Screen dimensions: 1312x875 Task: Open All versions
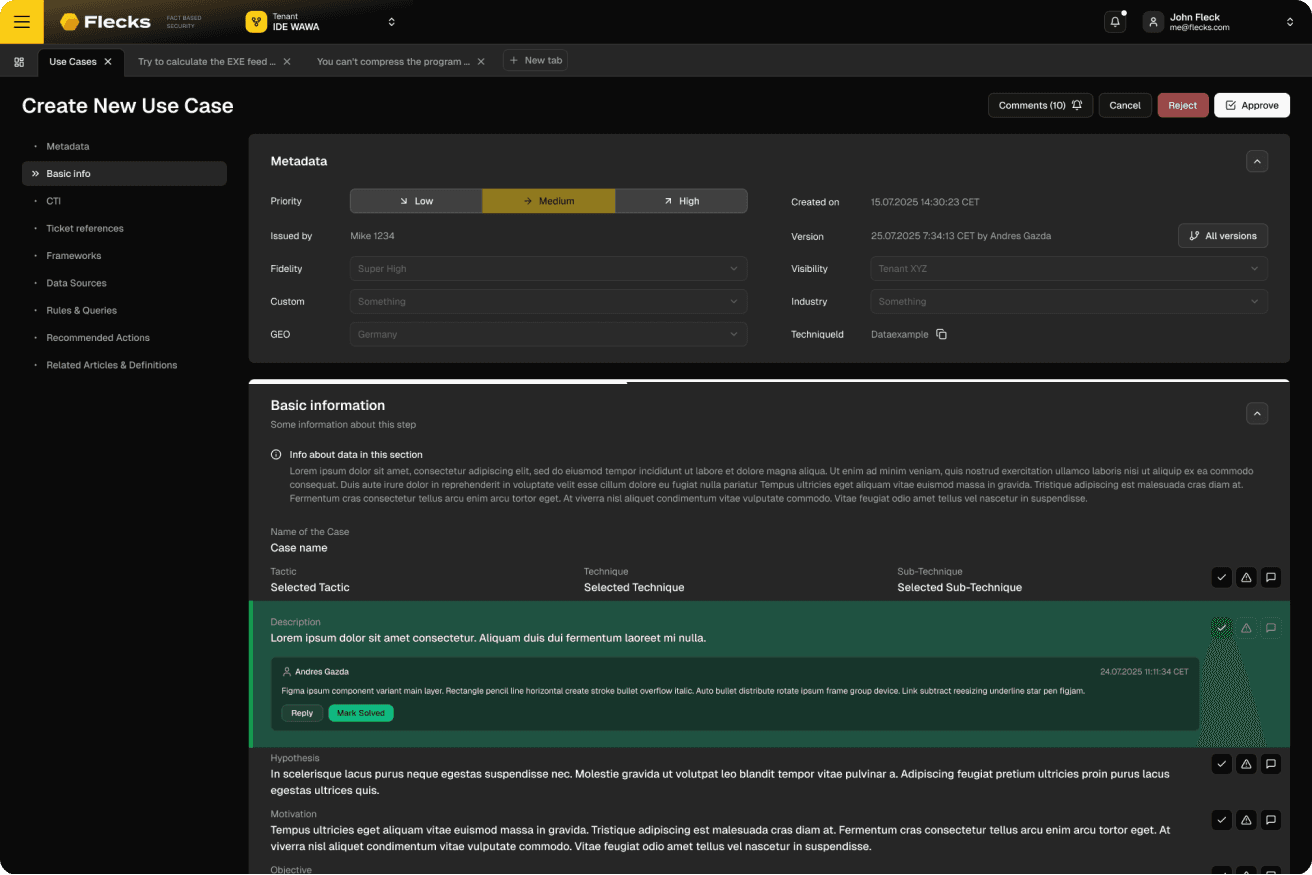tap(1222, 235)
